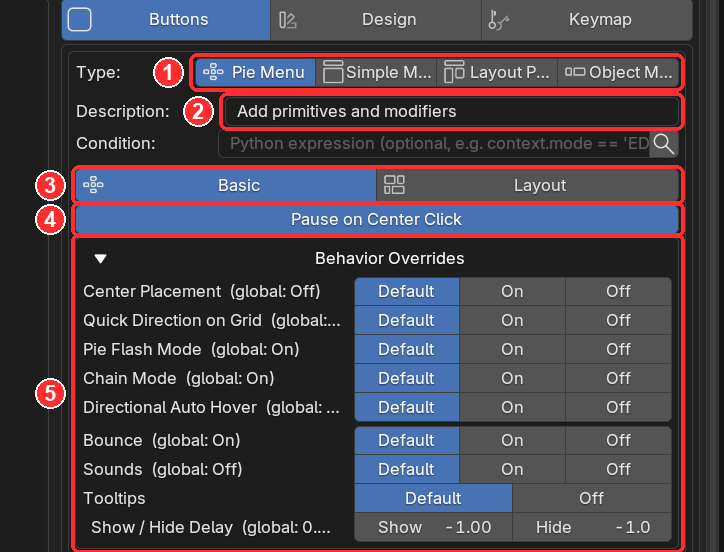Click the Condition search magnifier icon
This screenshot has height=552, width=724.
(x=664, y=144)
